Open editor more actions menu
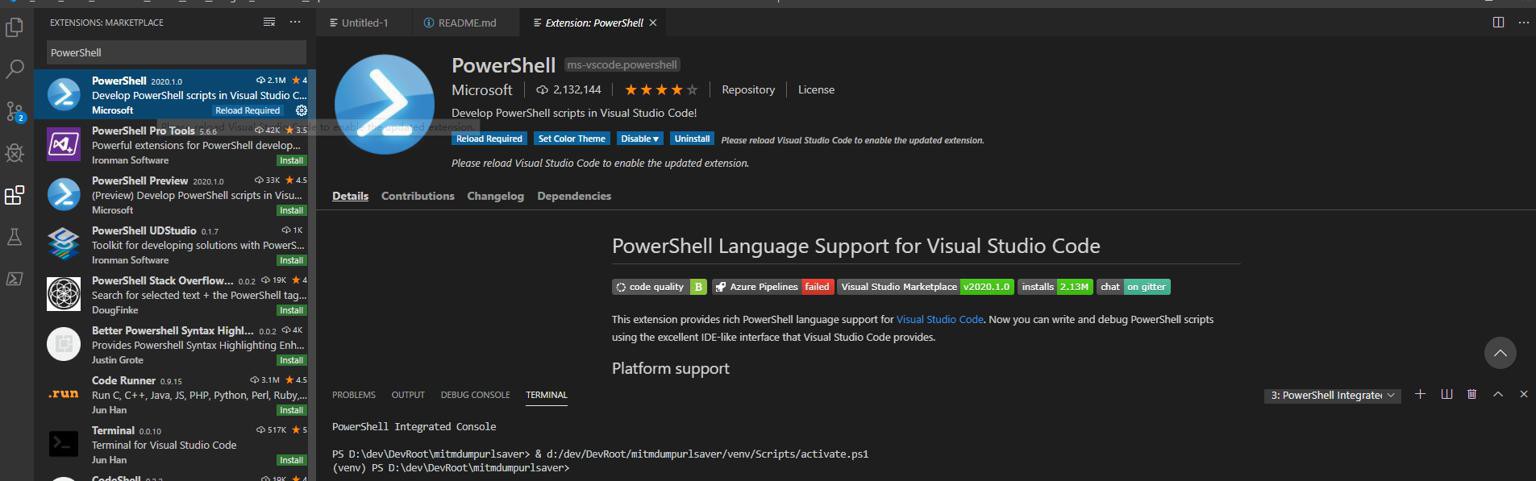Image resolution: width=1536 pixels, height=481 pixels. point(1523,22)
